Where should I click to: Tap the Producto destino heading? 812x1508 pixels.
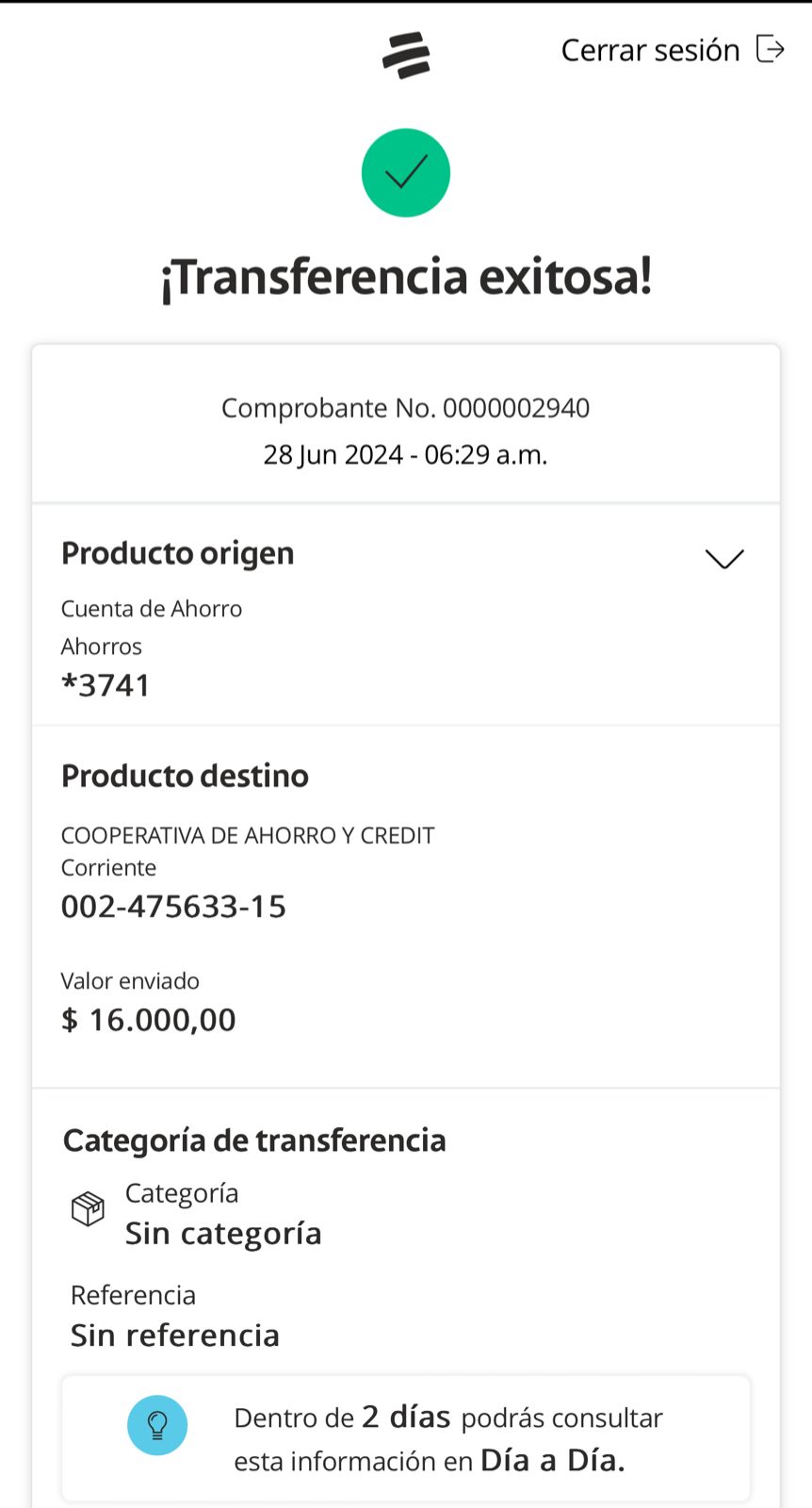click(x=185, y=776)
